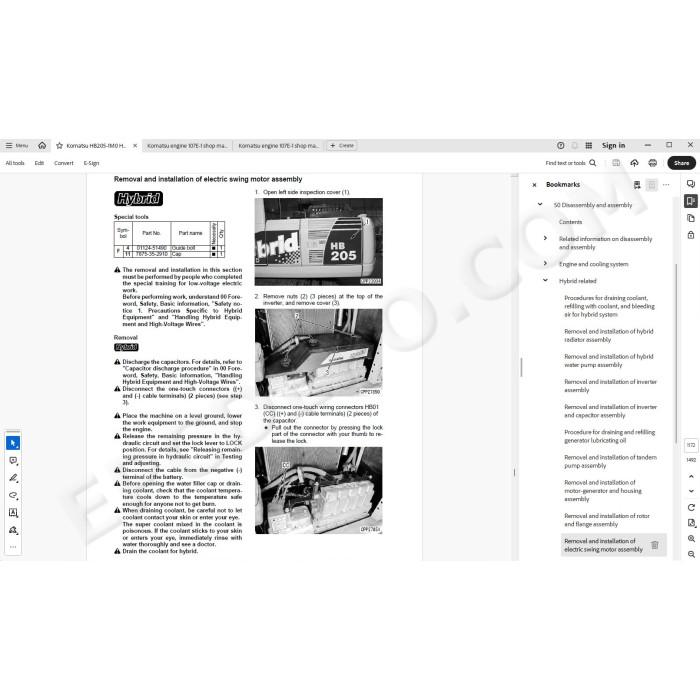This screenshot has width=700, height=700.
Task: Click the search magnifier icon
Action: click(x=592, y=163)
